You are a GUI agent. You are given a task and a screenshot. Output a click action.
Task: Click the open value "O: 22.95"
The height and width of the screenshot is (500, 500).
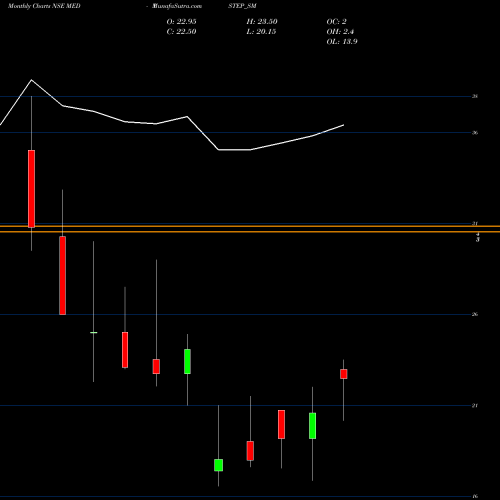181,22
